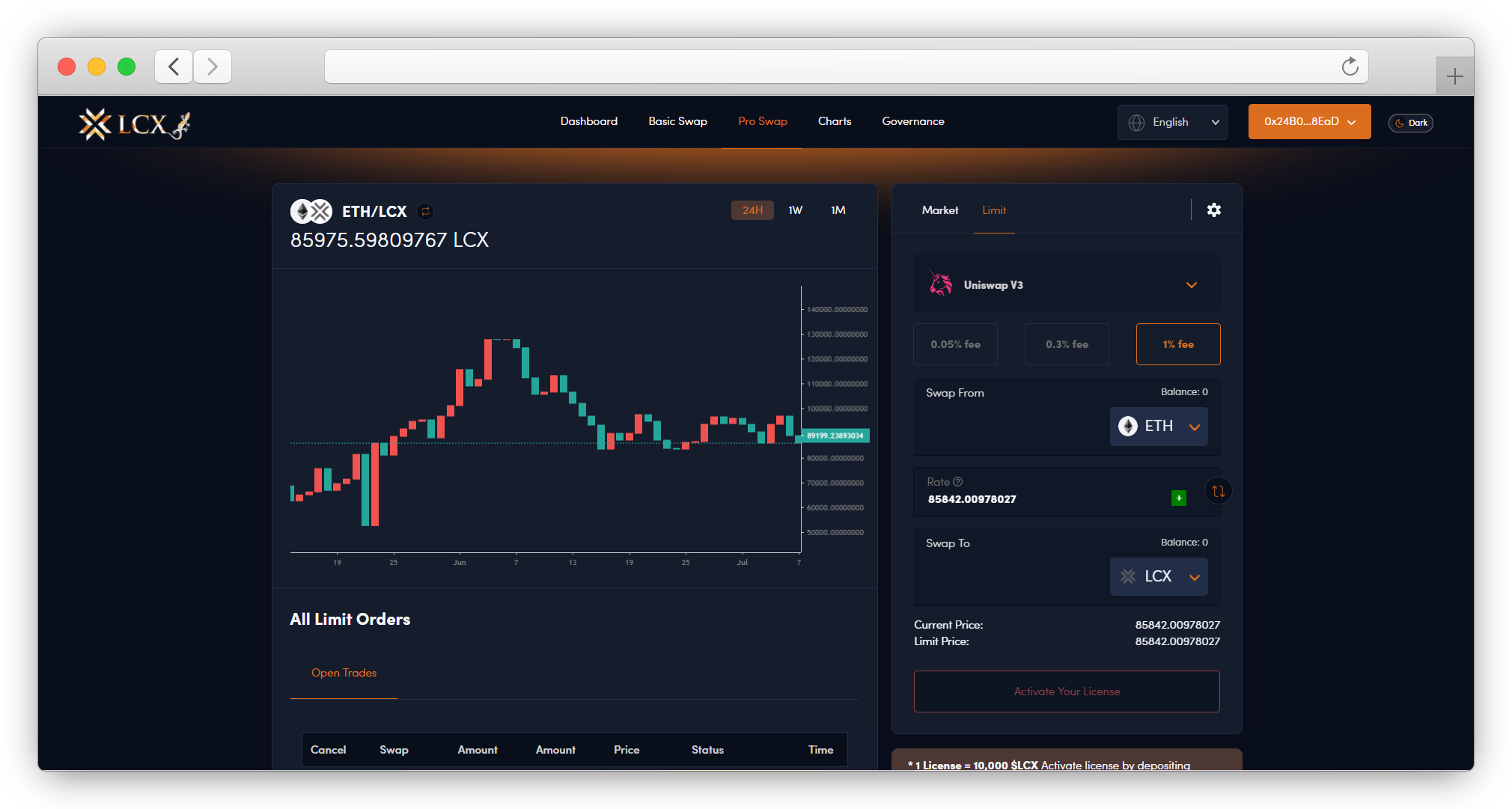This screenshot has height=809, width=1512.
Task: Select the Open Trades tab
Action: [x=344, y=673]
